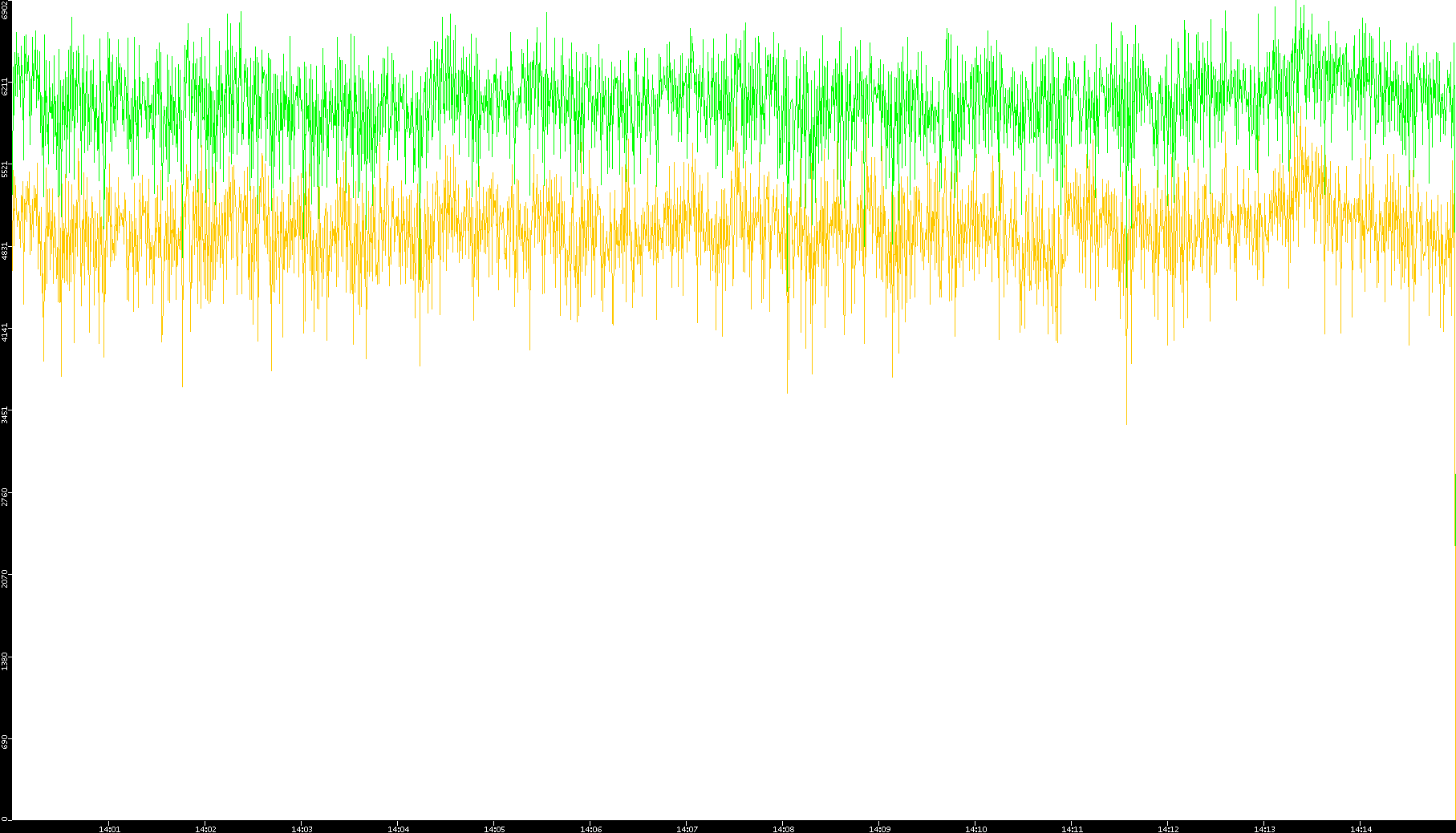Image resolution: width=1456 pixels, height=833 pixels.
Task: Select the 14:02 tick on time axis
Action: (x=205, y=829)
